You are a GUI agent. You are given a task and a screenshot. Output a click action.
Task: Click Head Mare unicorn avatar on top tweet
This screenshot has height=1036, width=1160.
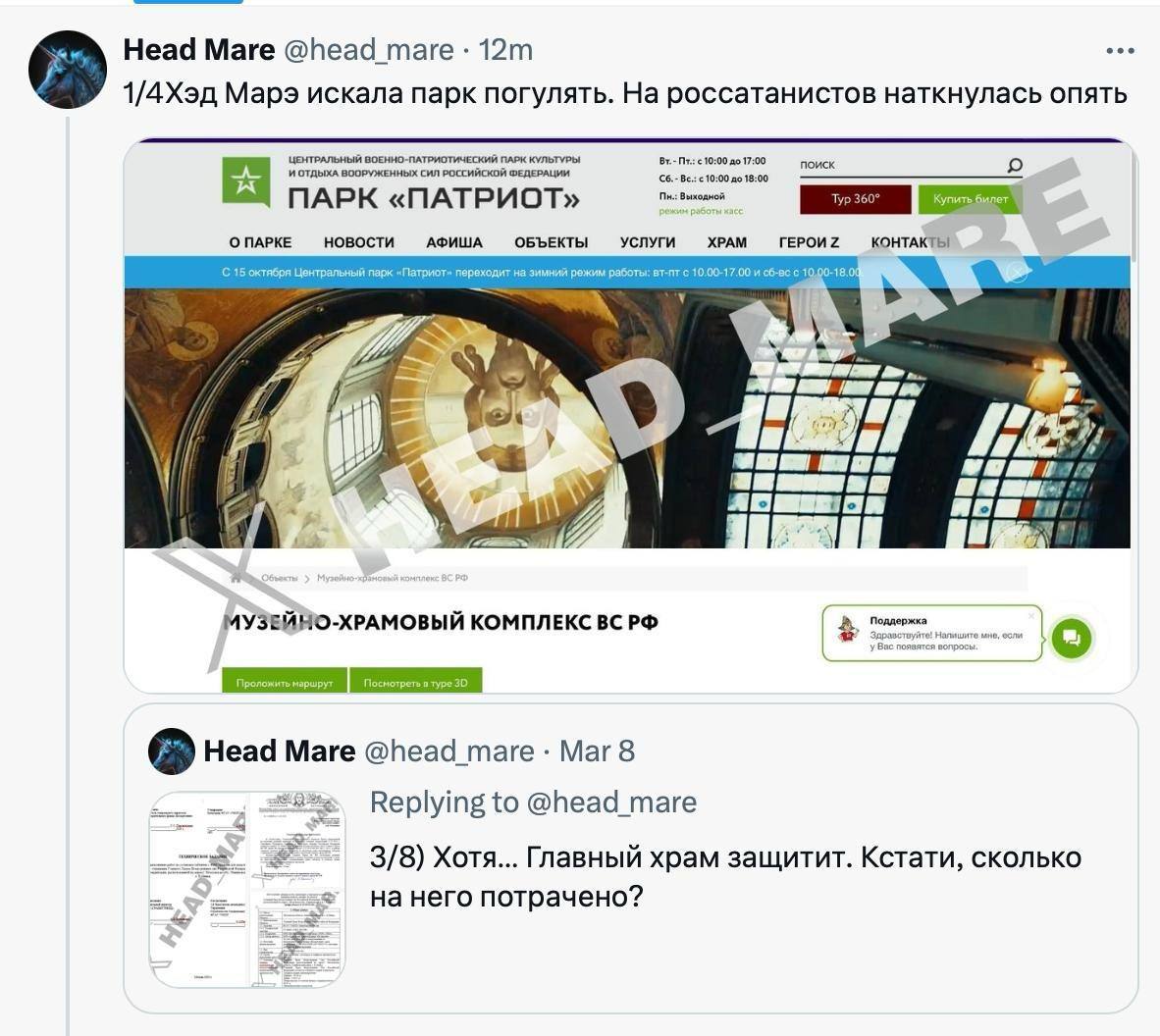68,70
